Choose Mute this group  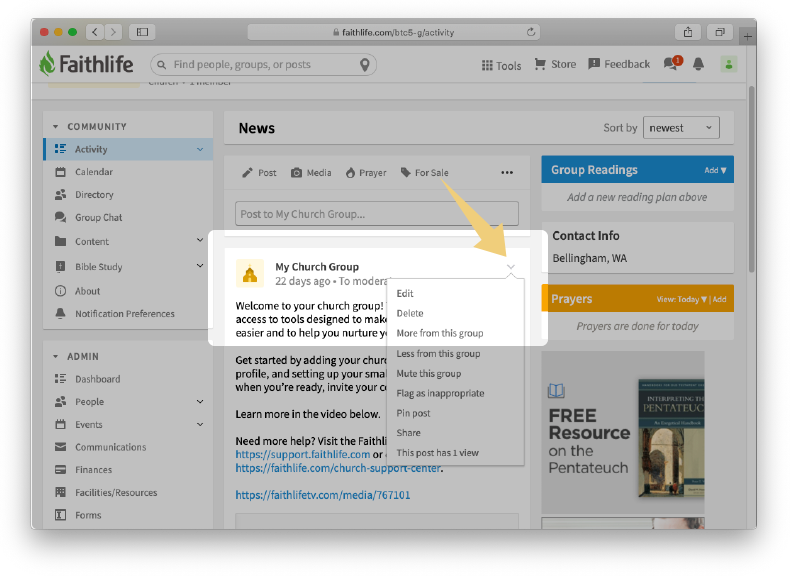(428, 373)
